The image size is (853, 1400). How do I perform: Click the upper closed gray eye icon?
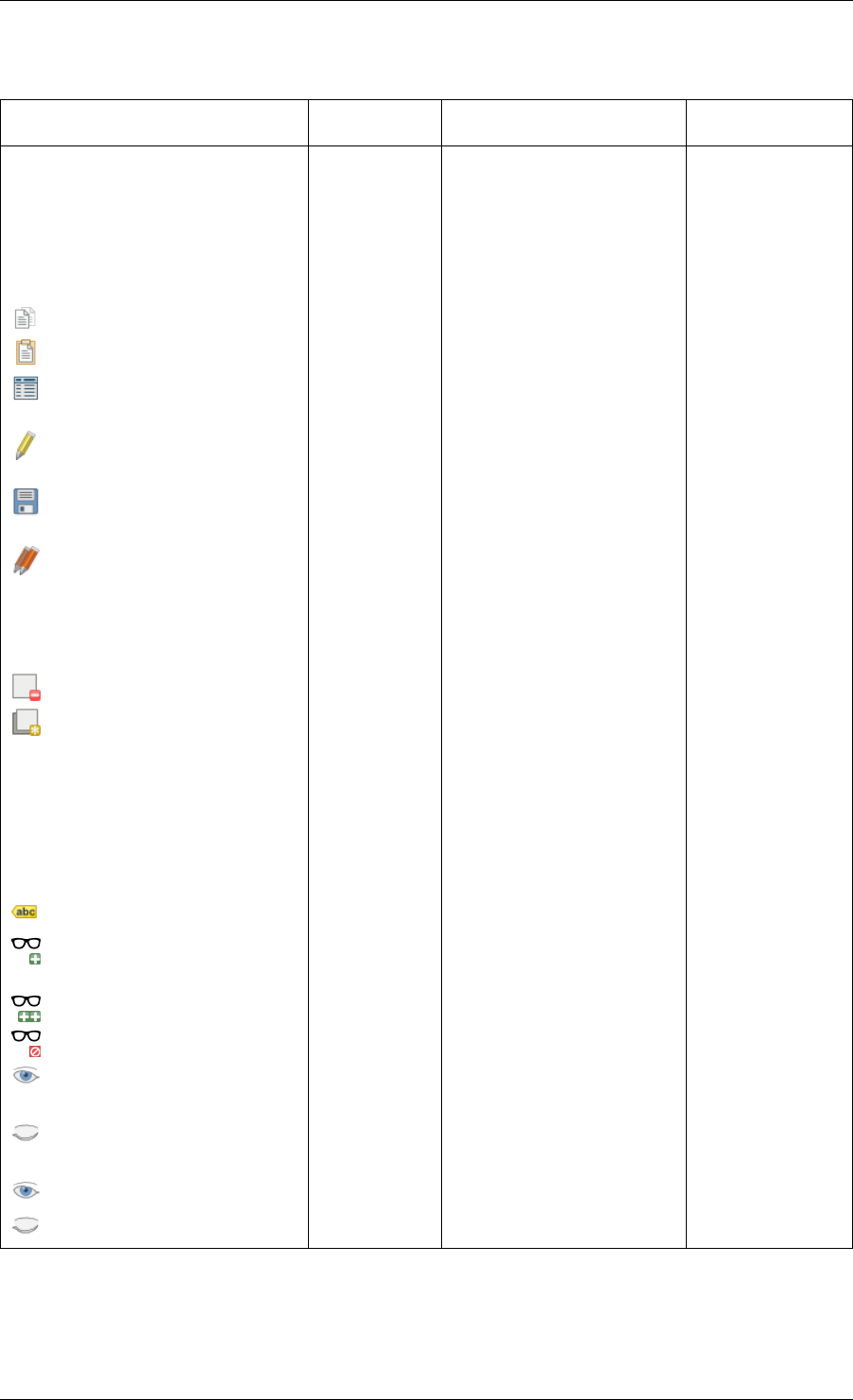point(26,1134)
